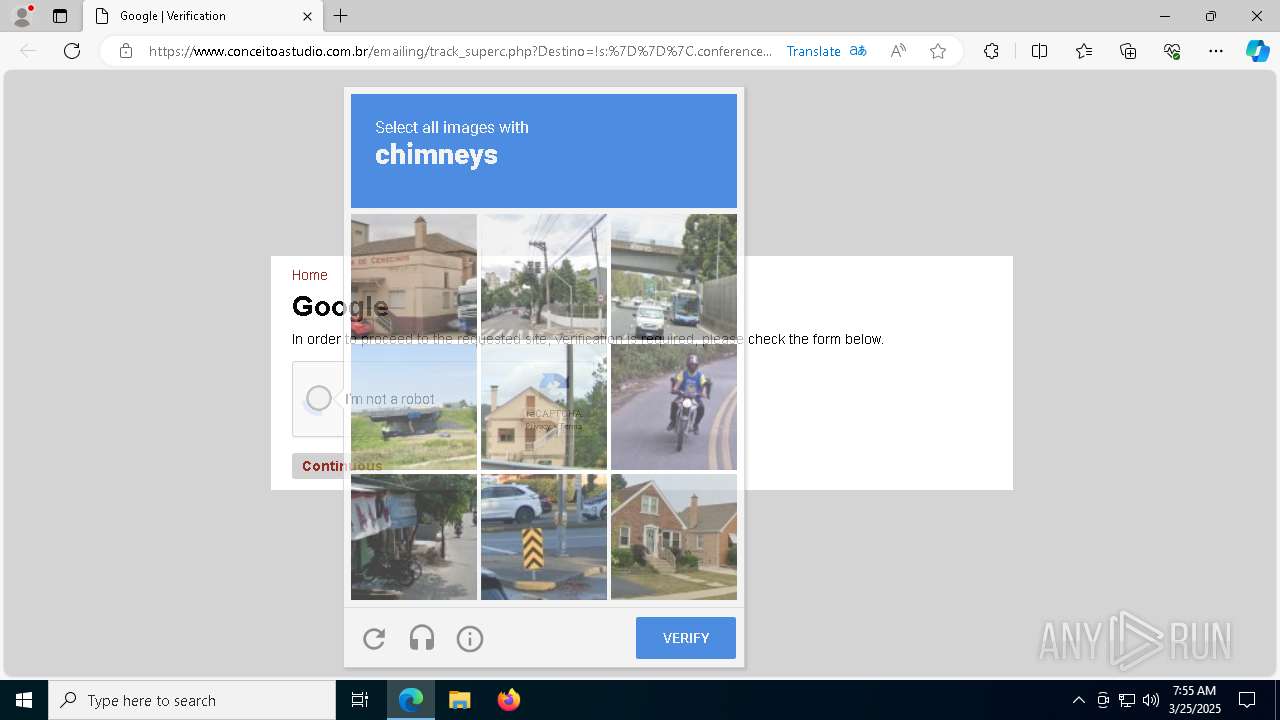Open translate options icon
Screen dimensions: 1280x720
pos(858,51)
